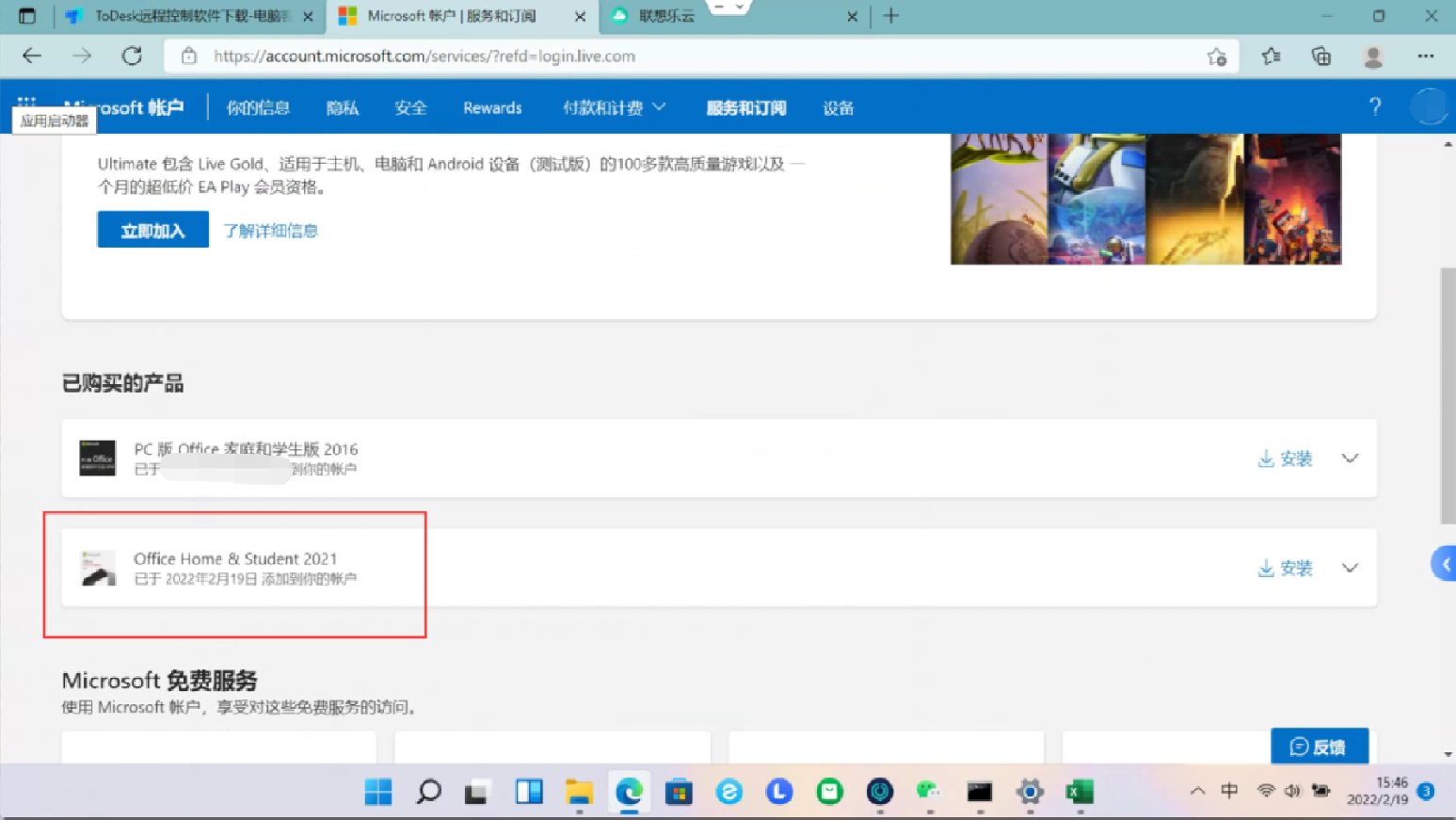The image size is (1456, 820).
Task: Reload the current page
Action: pos(132,56)
